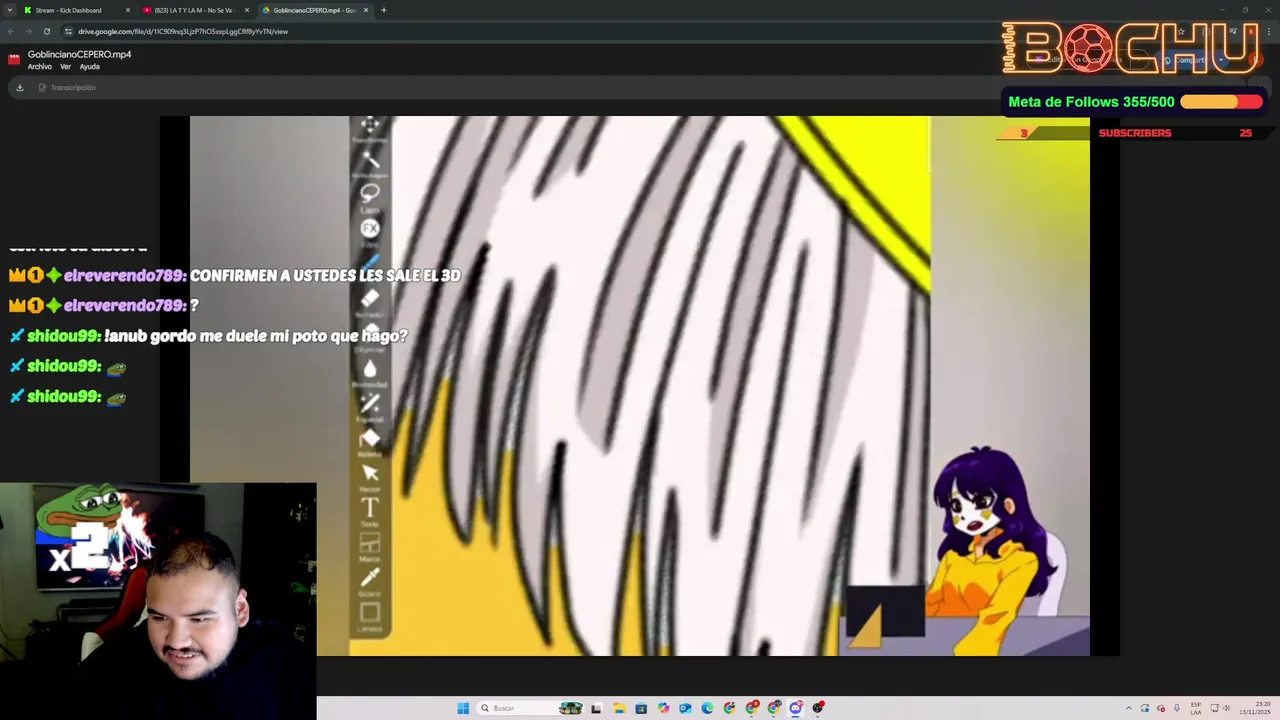Open the volume tray control
The height and width of the screenshot is (720, 1280).
coord(1227,708)
